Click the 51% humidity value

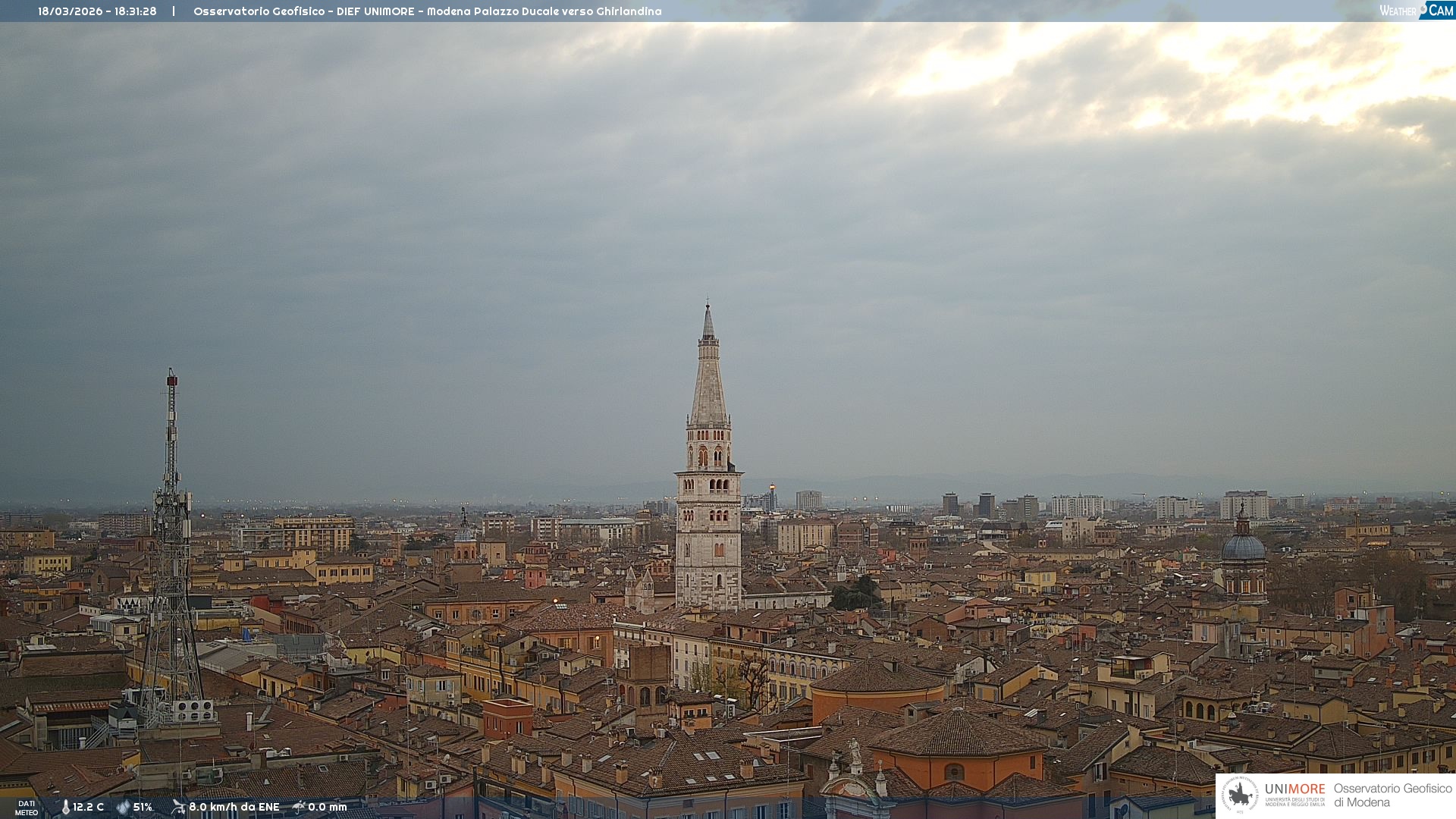(x=143, y=808)
